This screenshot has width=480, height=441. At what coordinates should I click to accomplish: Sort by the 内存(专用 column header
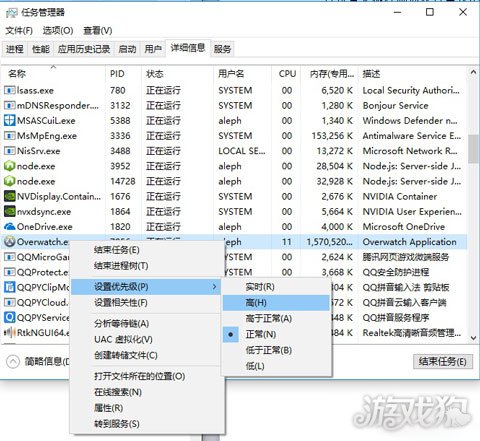tap(330, 74)
